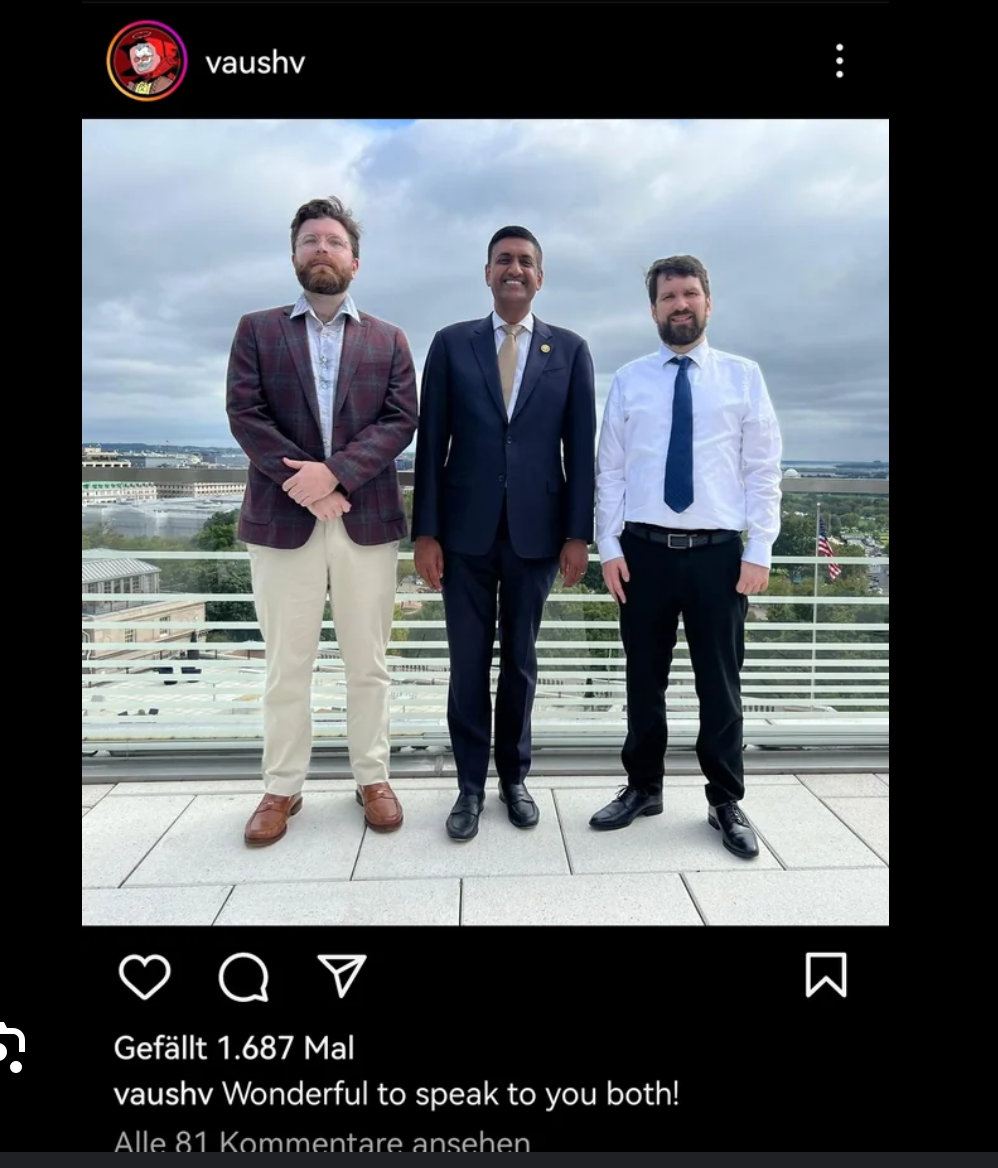Save the post with the bookmark icon
This screenshot has width=998, height=1168.
coord(826,974)
